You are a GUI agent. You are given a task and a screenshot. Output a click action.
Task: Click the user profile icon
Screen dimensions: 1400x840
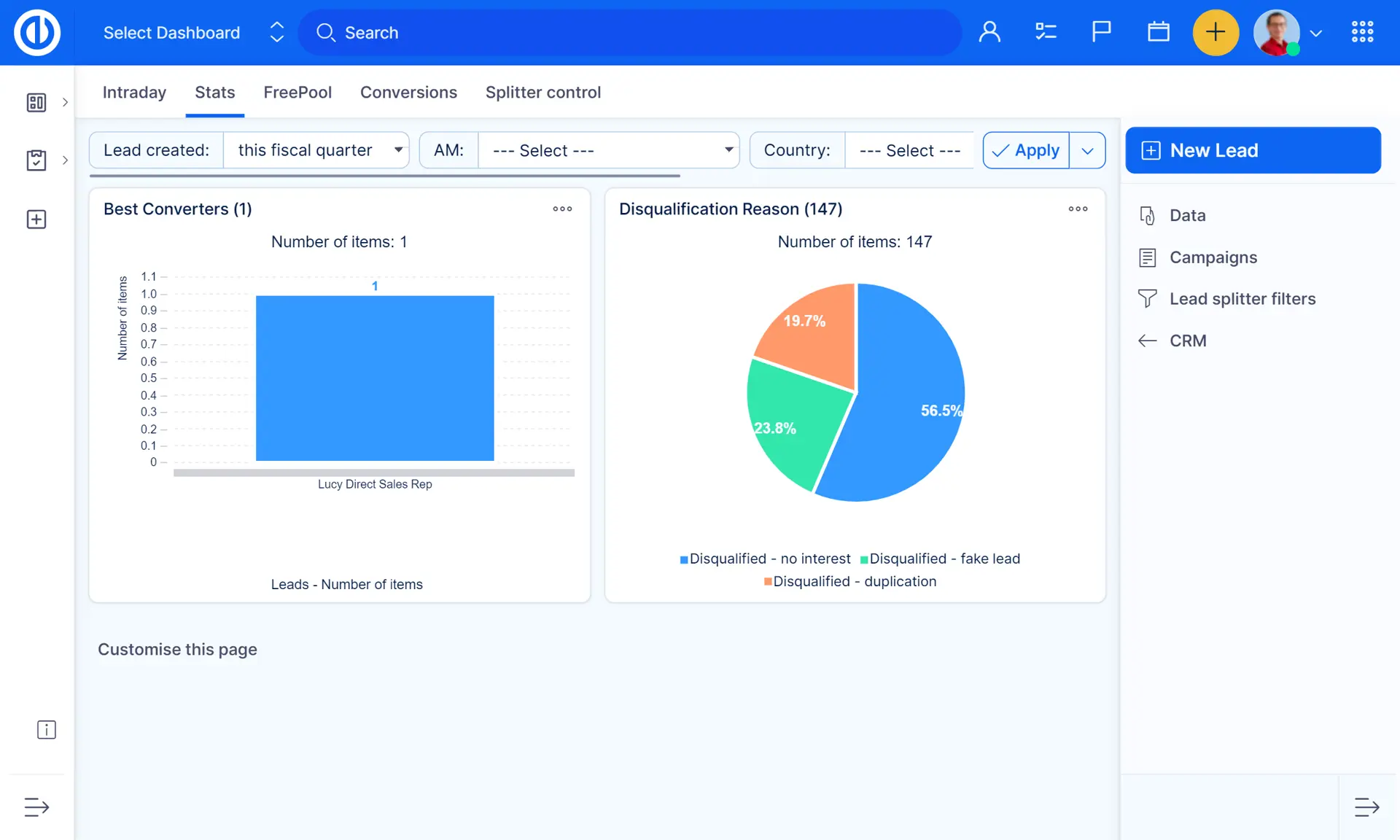click(x=989, y=32)
